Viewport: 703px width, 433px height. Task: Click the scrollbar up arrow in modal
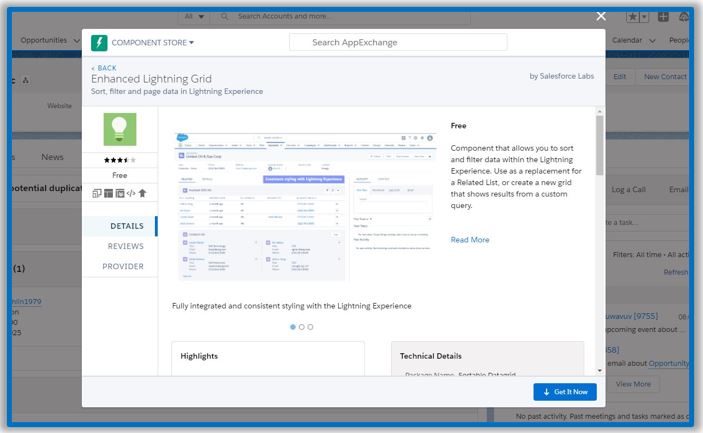599,111
